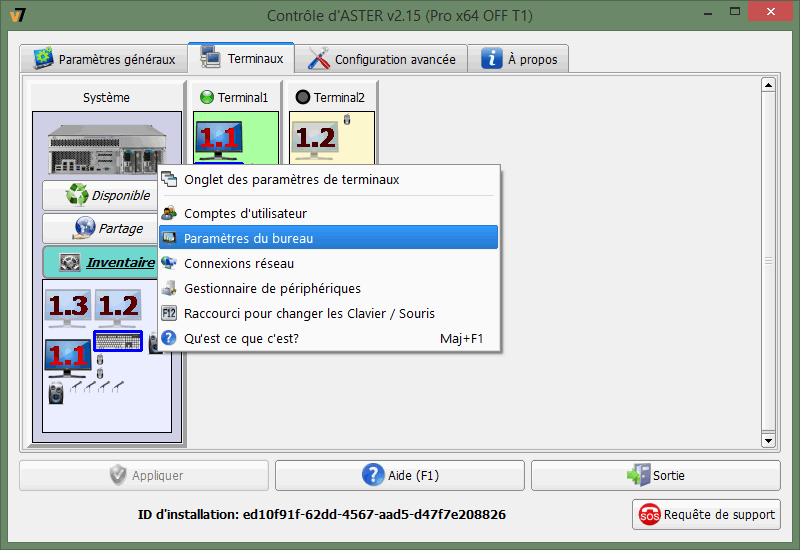
Task: Open Aide (F1)
Action: pyautogui.click(x=399, y=476)
